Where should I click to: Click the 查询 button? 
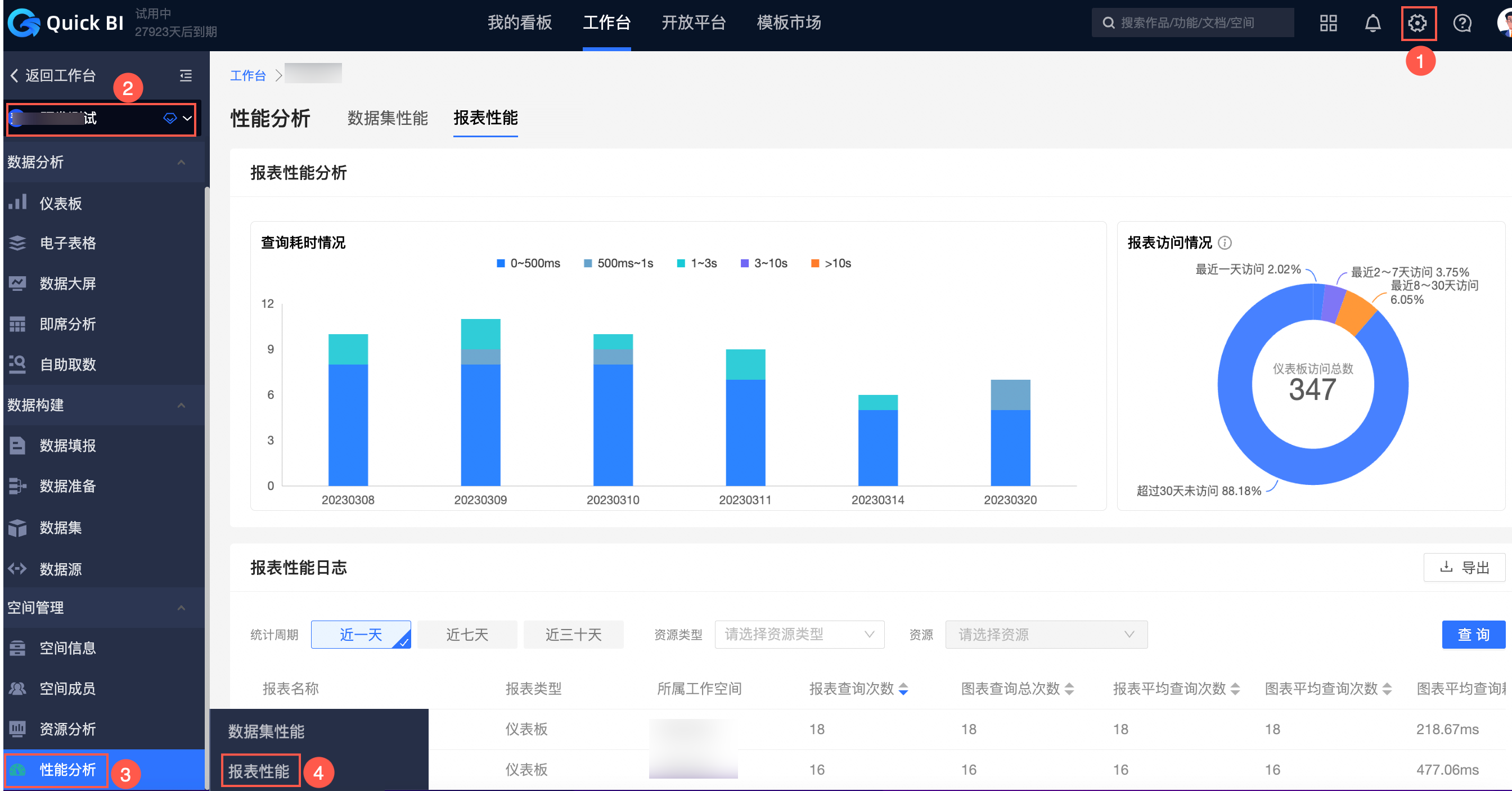pyautogui.click(x=1473, y=634)
